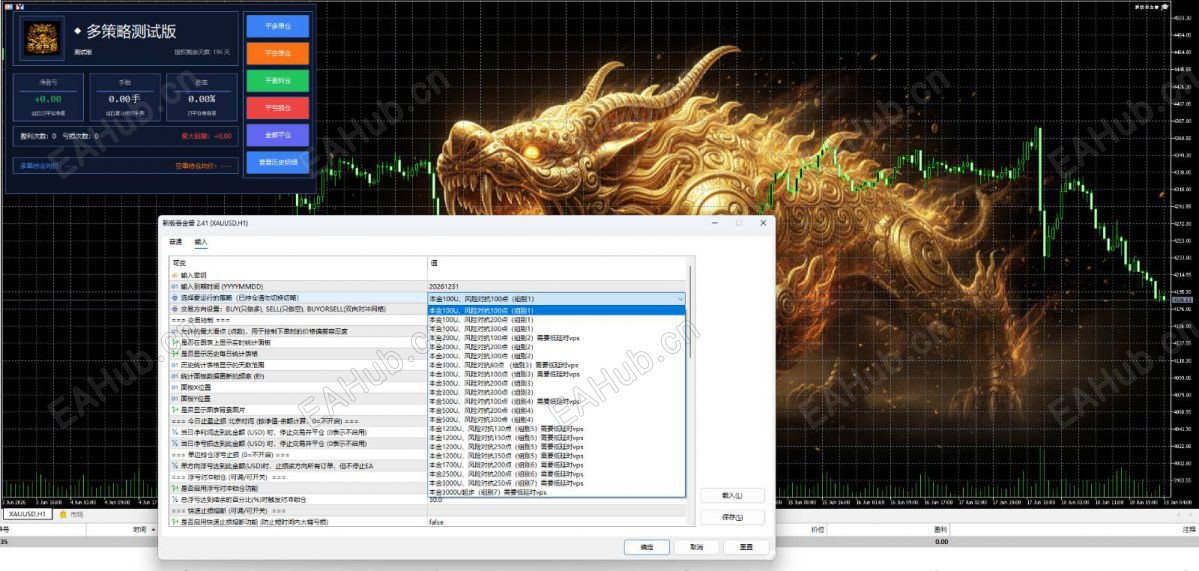Screen dimensions: 1199x571
Task: Click the icon beside 选择要运行的策略 row
Action: pos(174,298)
